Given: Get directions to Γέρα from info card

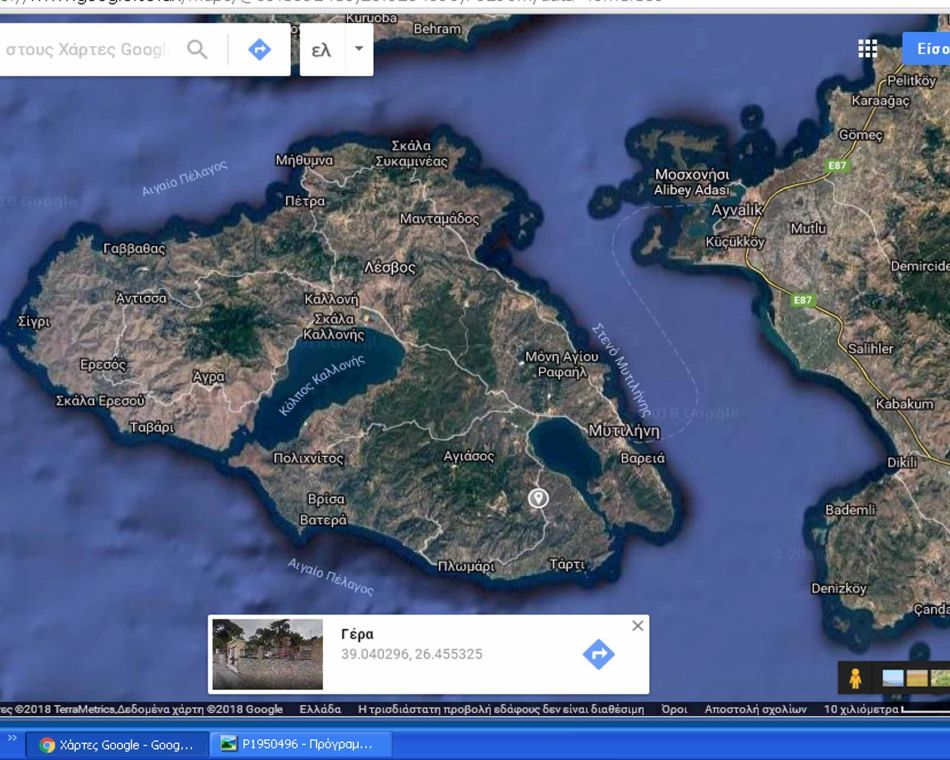Looking at the screenshot, I should pyautogui.click(x=598, y=654).
